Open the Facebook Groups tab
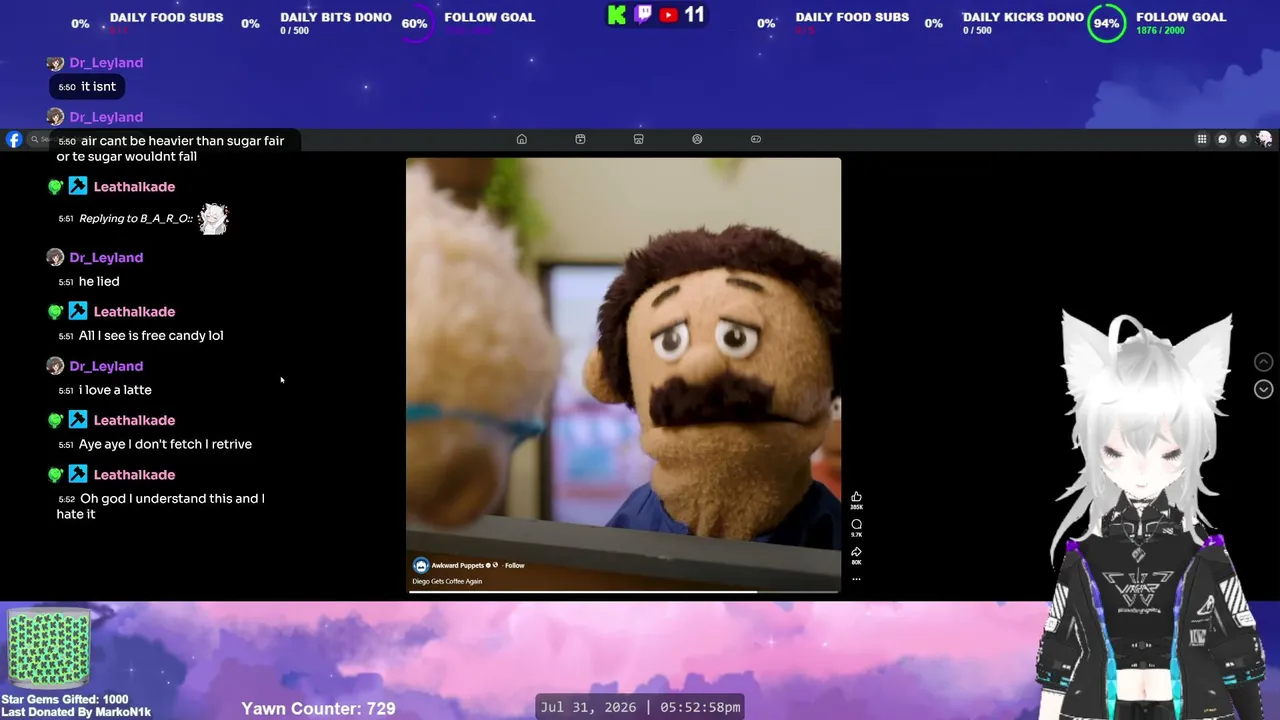This screenshot has height=720, width=1280. pos(697,139)
